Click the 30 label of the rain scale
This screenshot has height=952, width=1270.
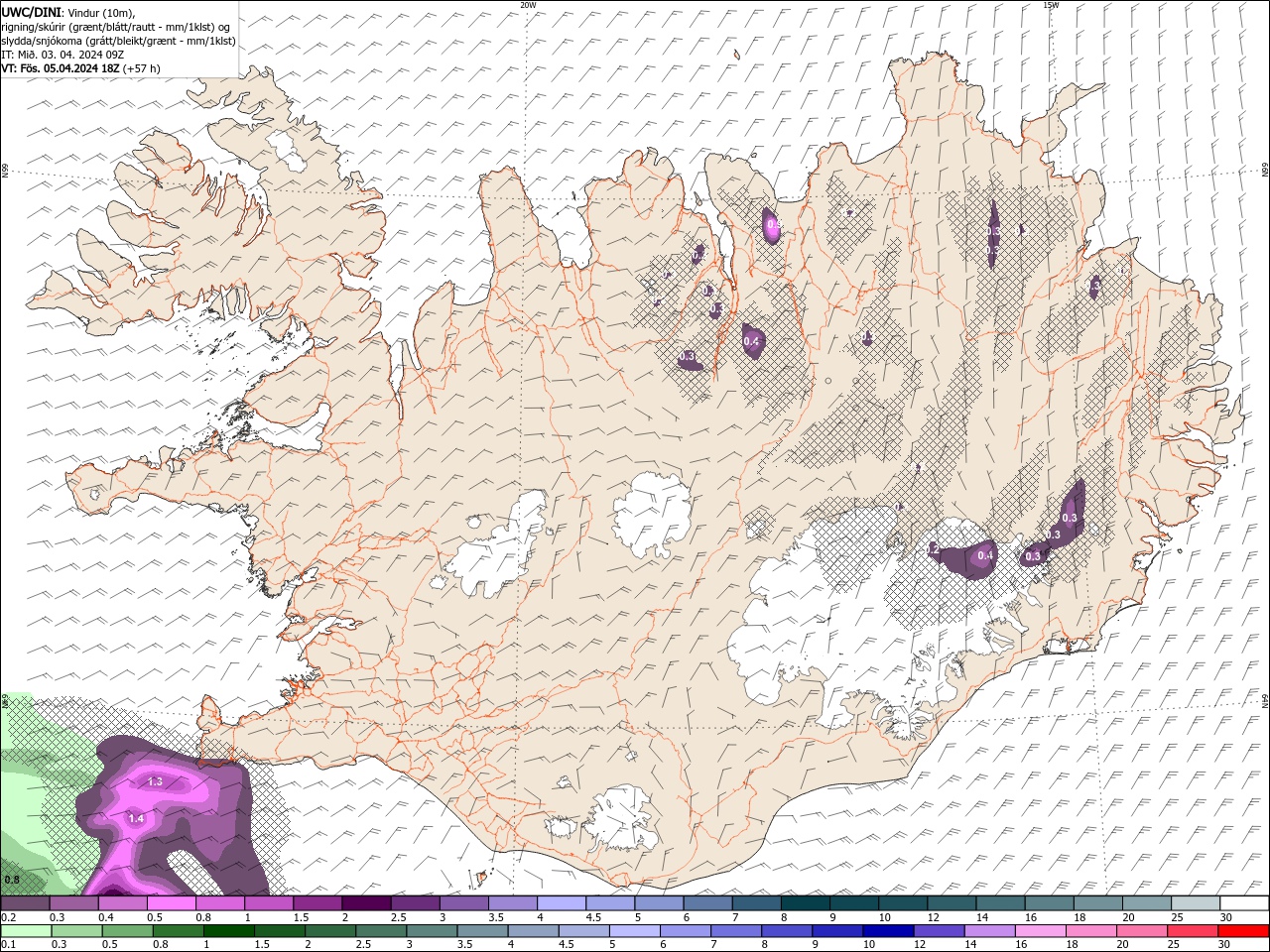pos(1223,944)
